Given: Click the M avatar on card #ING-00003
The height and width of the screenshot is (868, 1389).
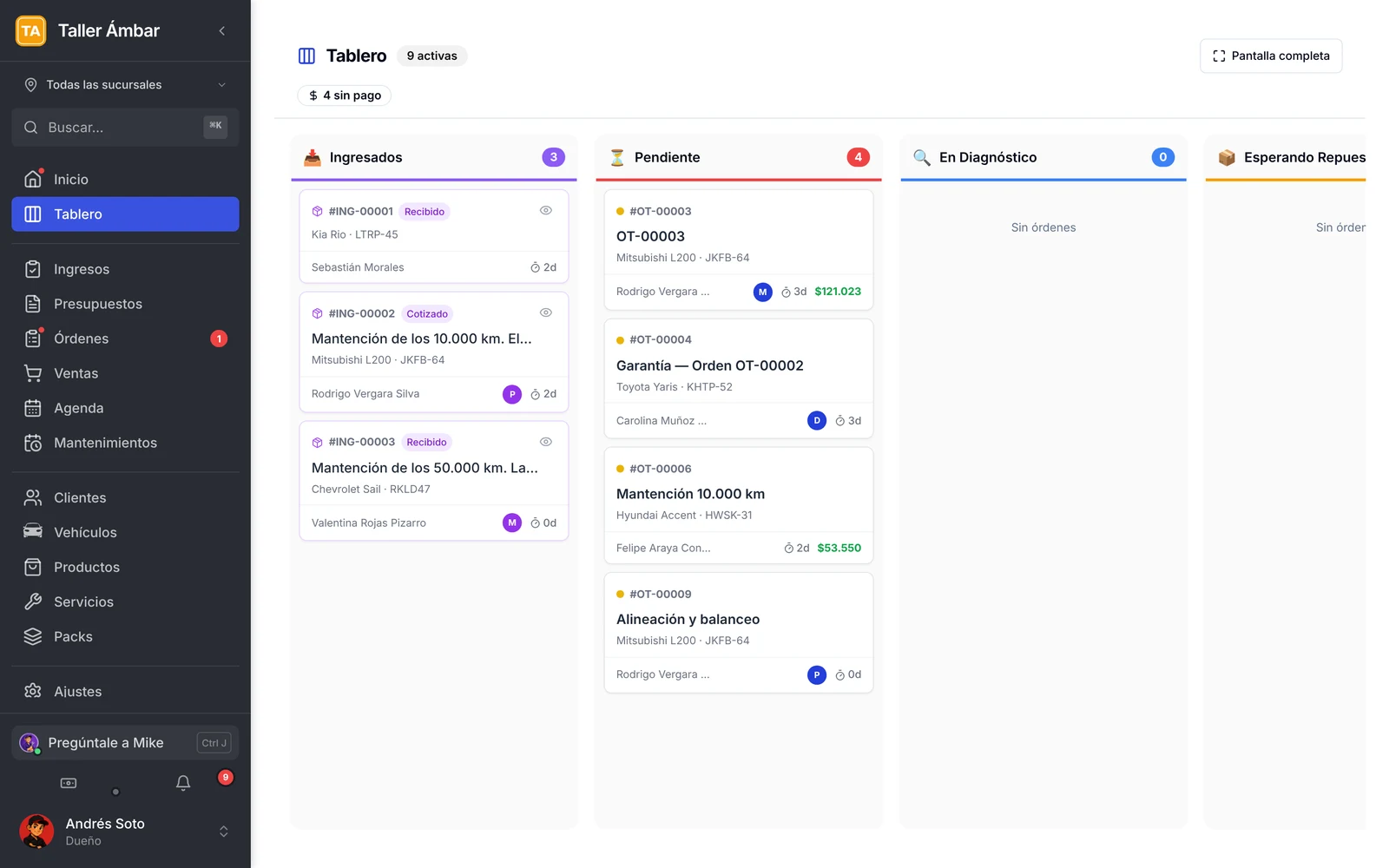Looking at the screenshot, I should (512, 523).
